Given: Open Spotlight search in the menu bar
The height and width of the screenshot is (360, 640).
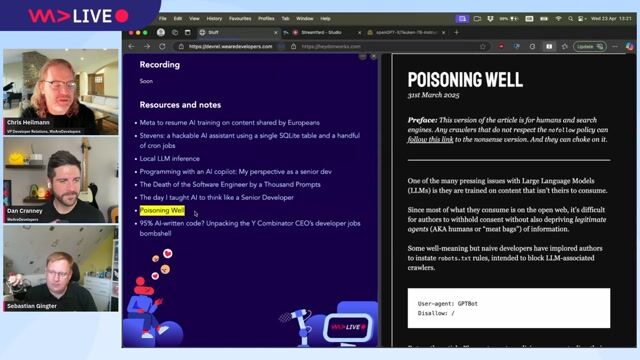Looking at the screenshot, I should click(570, 19).
